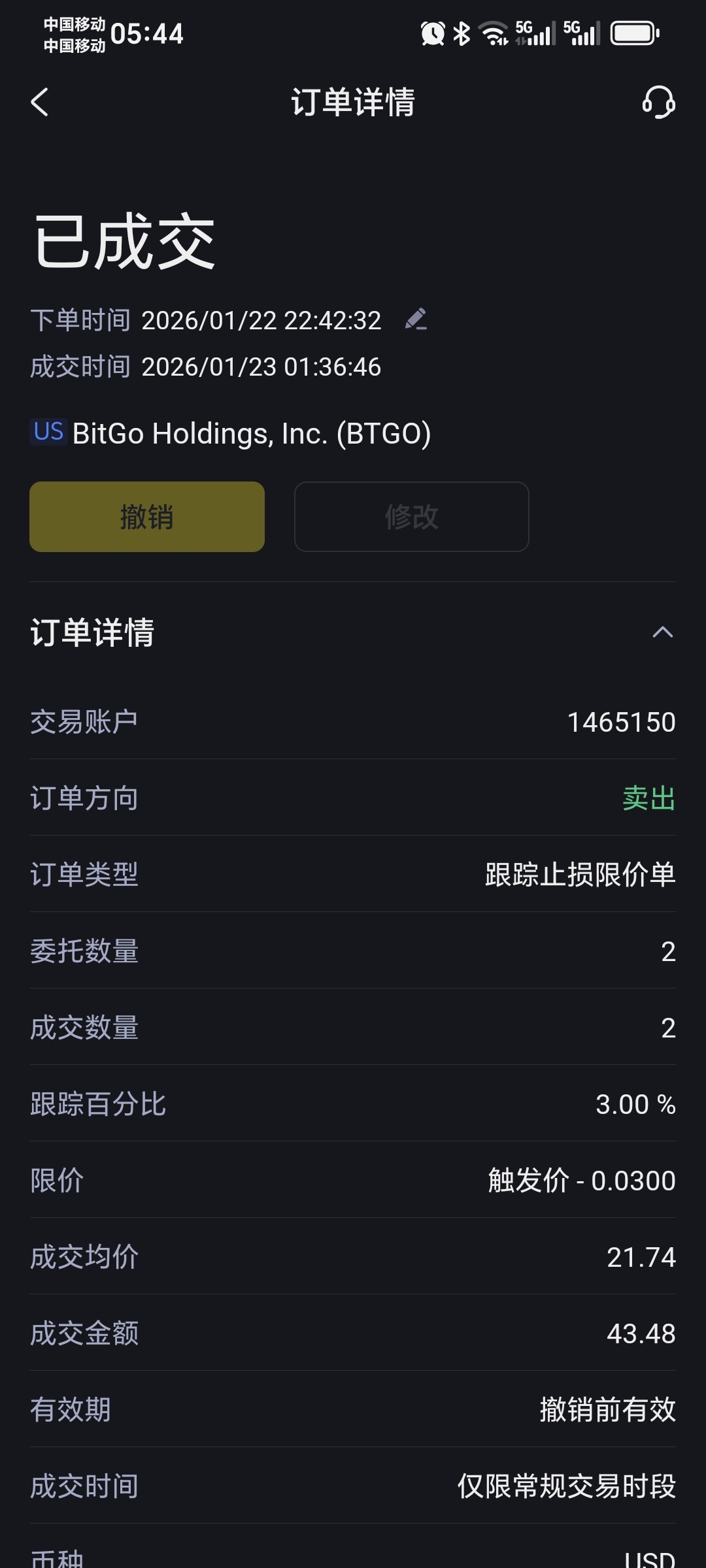The width and height of the screenshot is (706, 1568).
Task: Tap the edit pencil beside order time
Action: (x=416, y=319)
